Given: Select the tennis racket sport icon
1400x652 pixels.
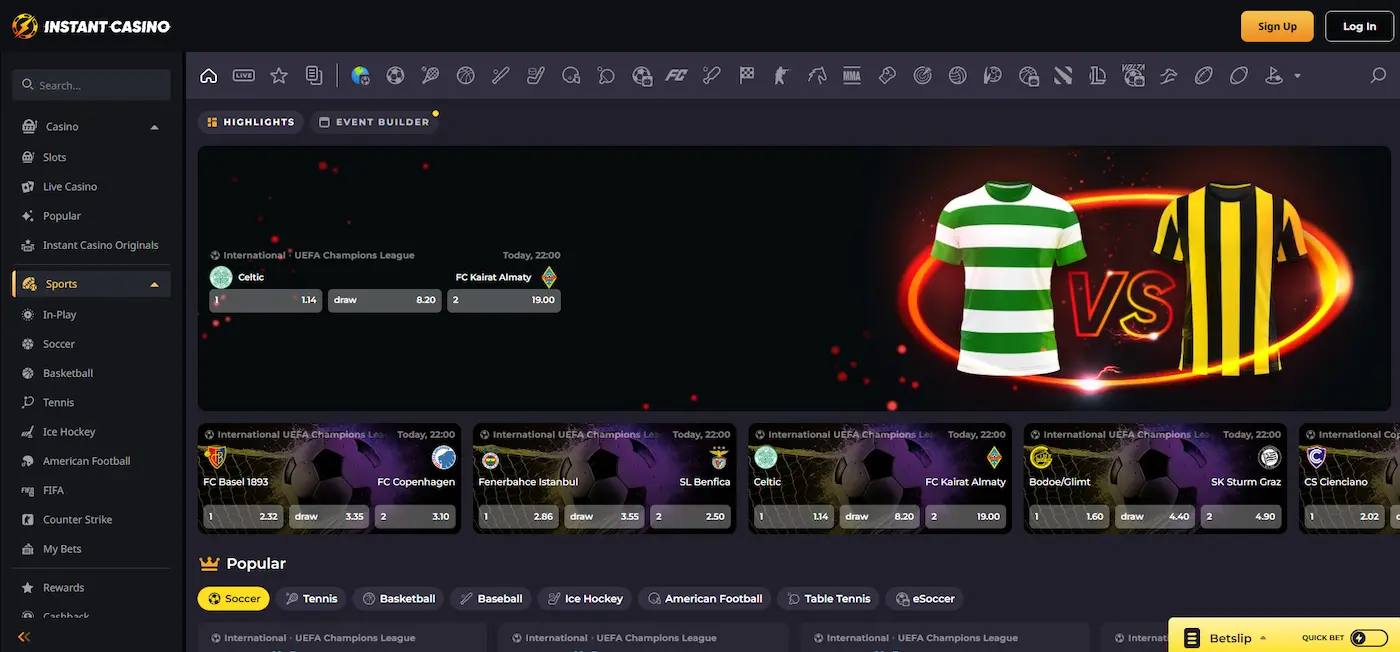Looking at the screenshot, I should coord(430,75).
